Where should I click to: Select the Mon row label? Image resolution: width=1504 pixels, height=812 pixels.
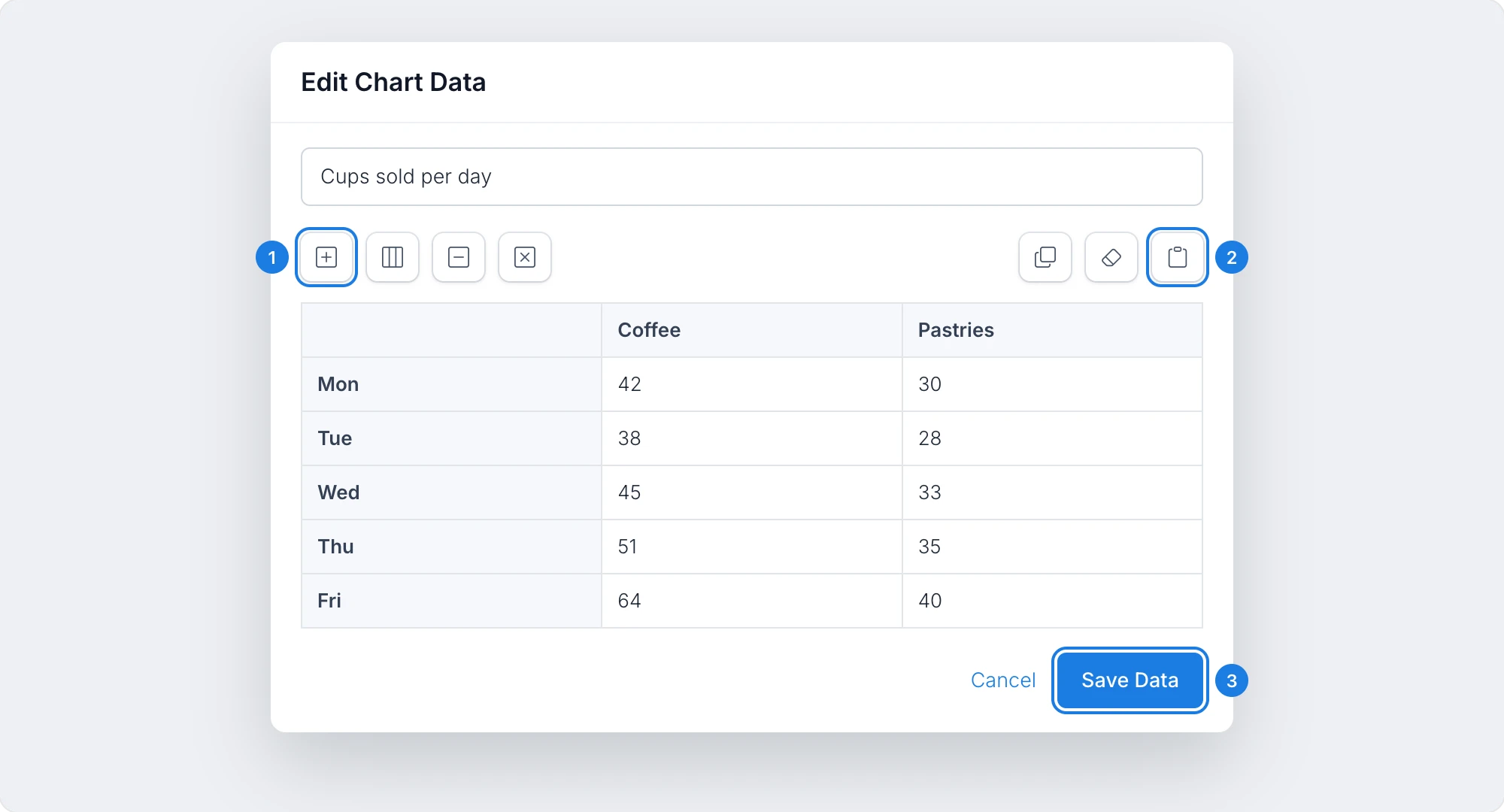click(451, 384)
